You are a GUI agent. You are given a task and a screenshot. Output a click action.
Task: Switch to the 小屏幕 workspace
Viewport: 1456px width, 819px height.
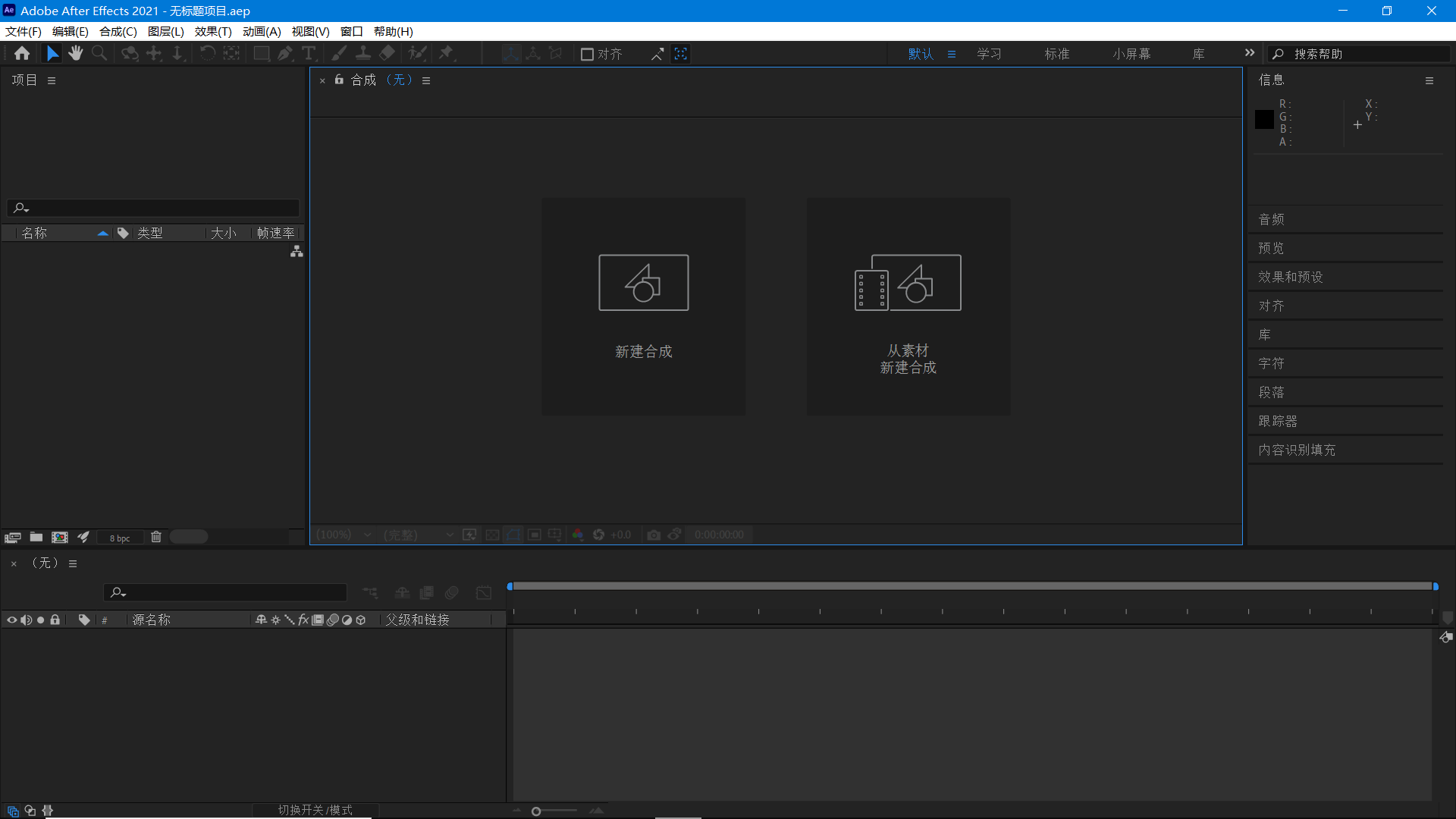click(x=1131, y=54)
